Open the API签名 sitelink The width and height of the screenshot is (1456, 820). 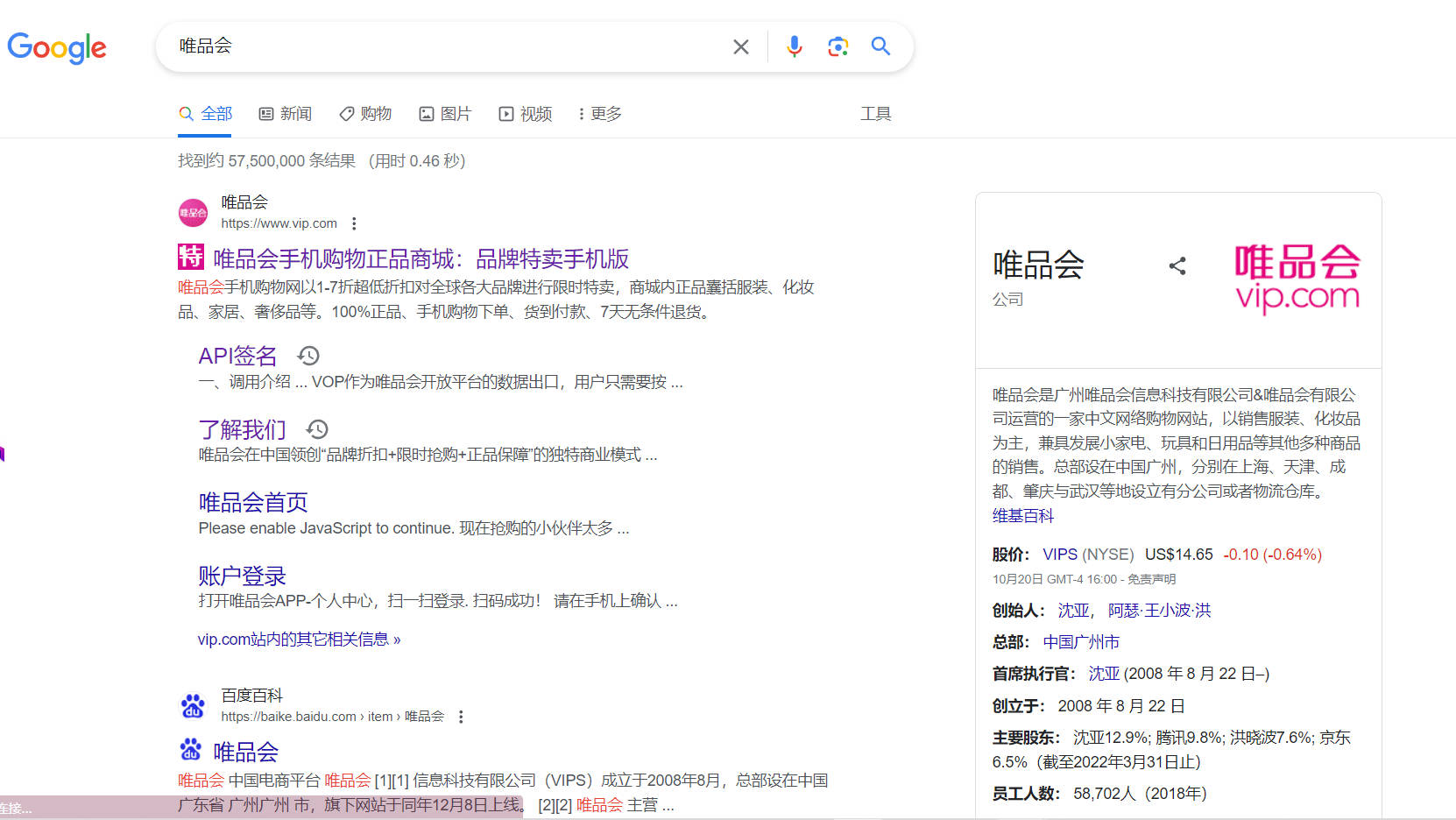pyautogui.click(x=237, y=356)
